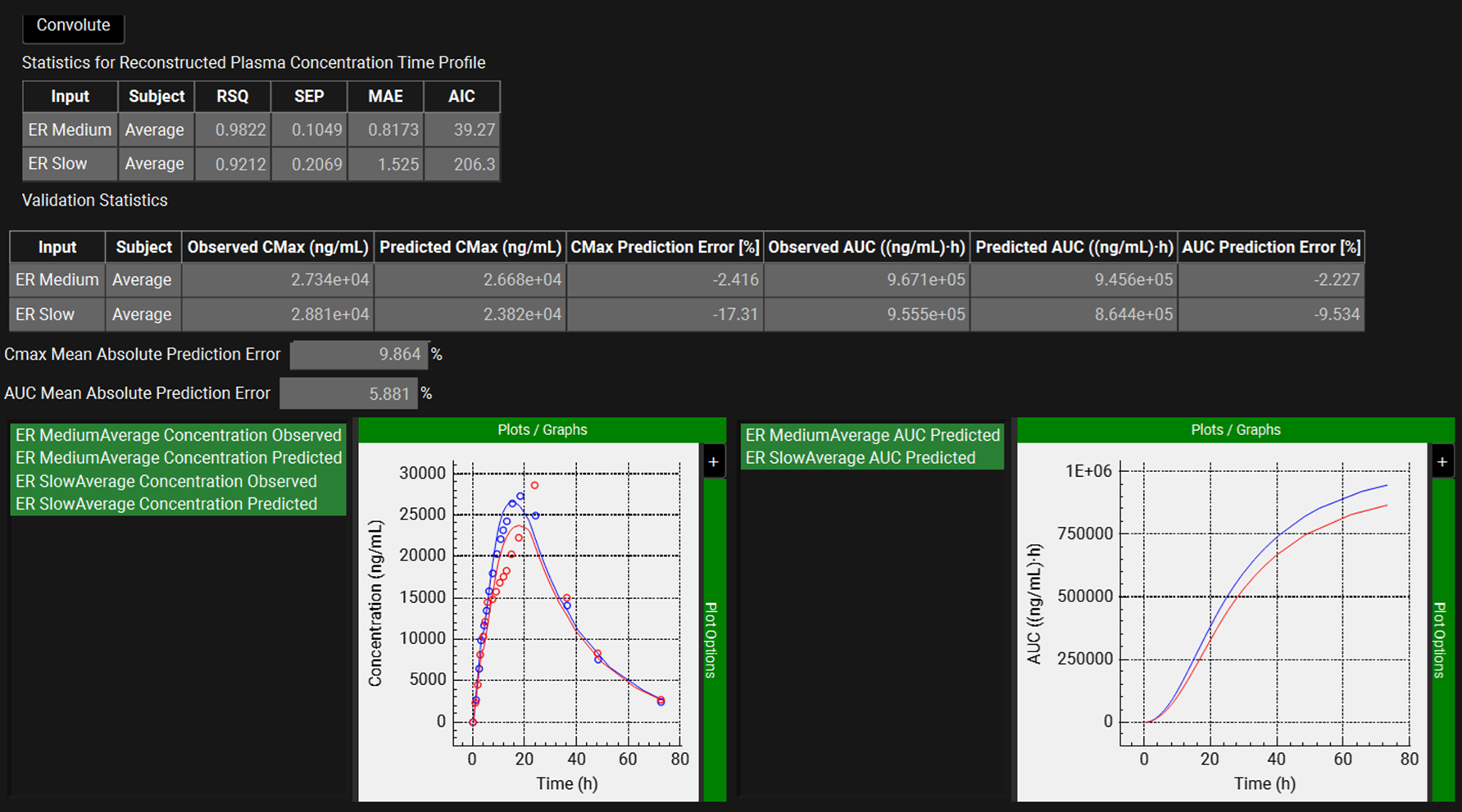This screenshot has height=812, width=1462.
Task: Click Cmax Mean Absolute Prediction Error field
Action: click(359, 355)
